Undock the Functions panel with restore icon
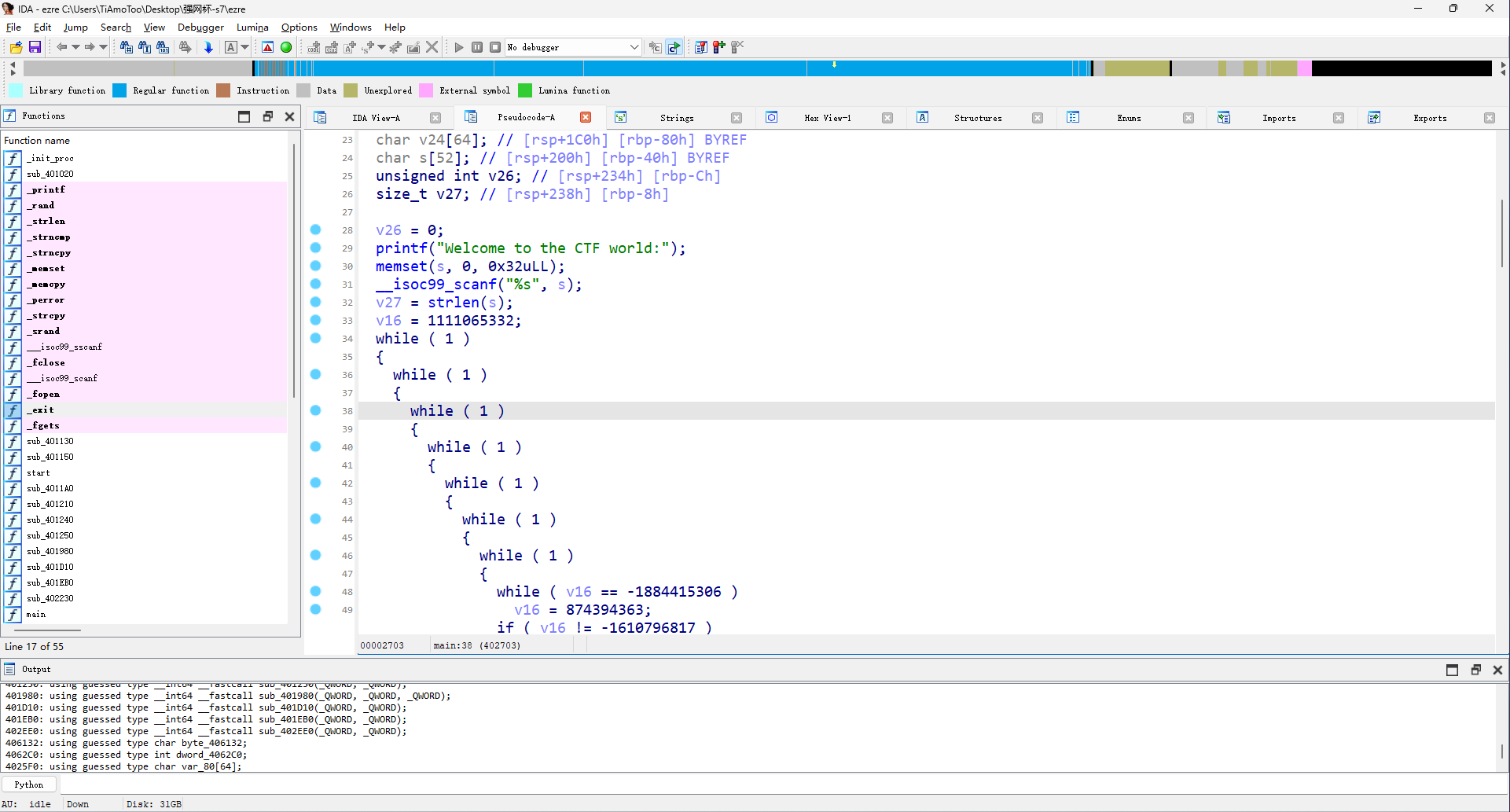This screenshot has width=1510, height=812. [x=267, y=116]
